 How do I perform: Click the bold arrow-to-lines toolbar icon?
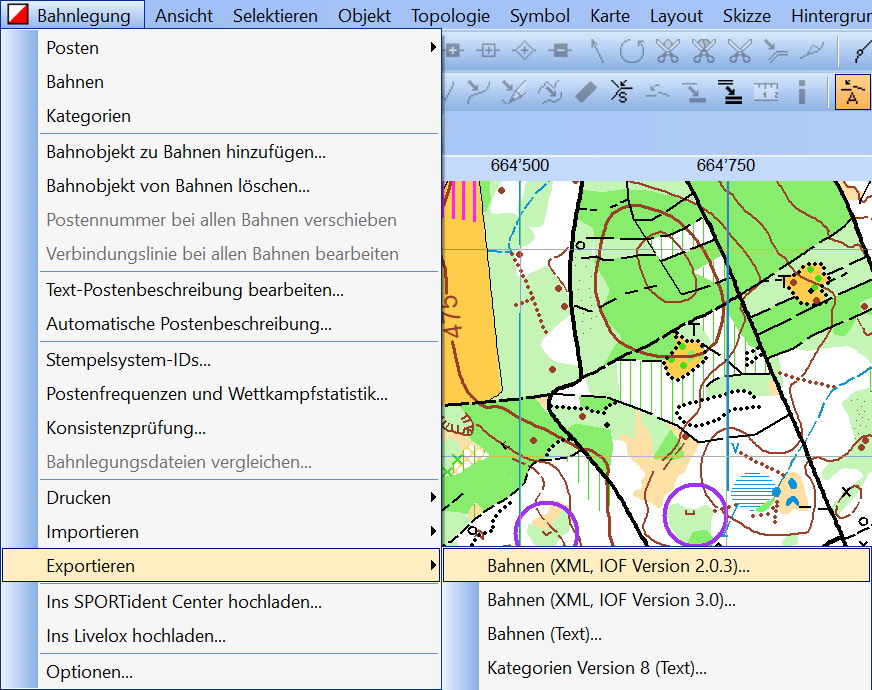click(x=730, y=93)
